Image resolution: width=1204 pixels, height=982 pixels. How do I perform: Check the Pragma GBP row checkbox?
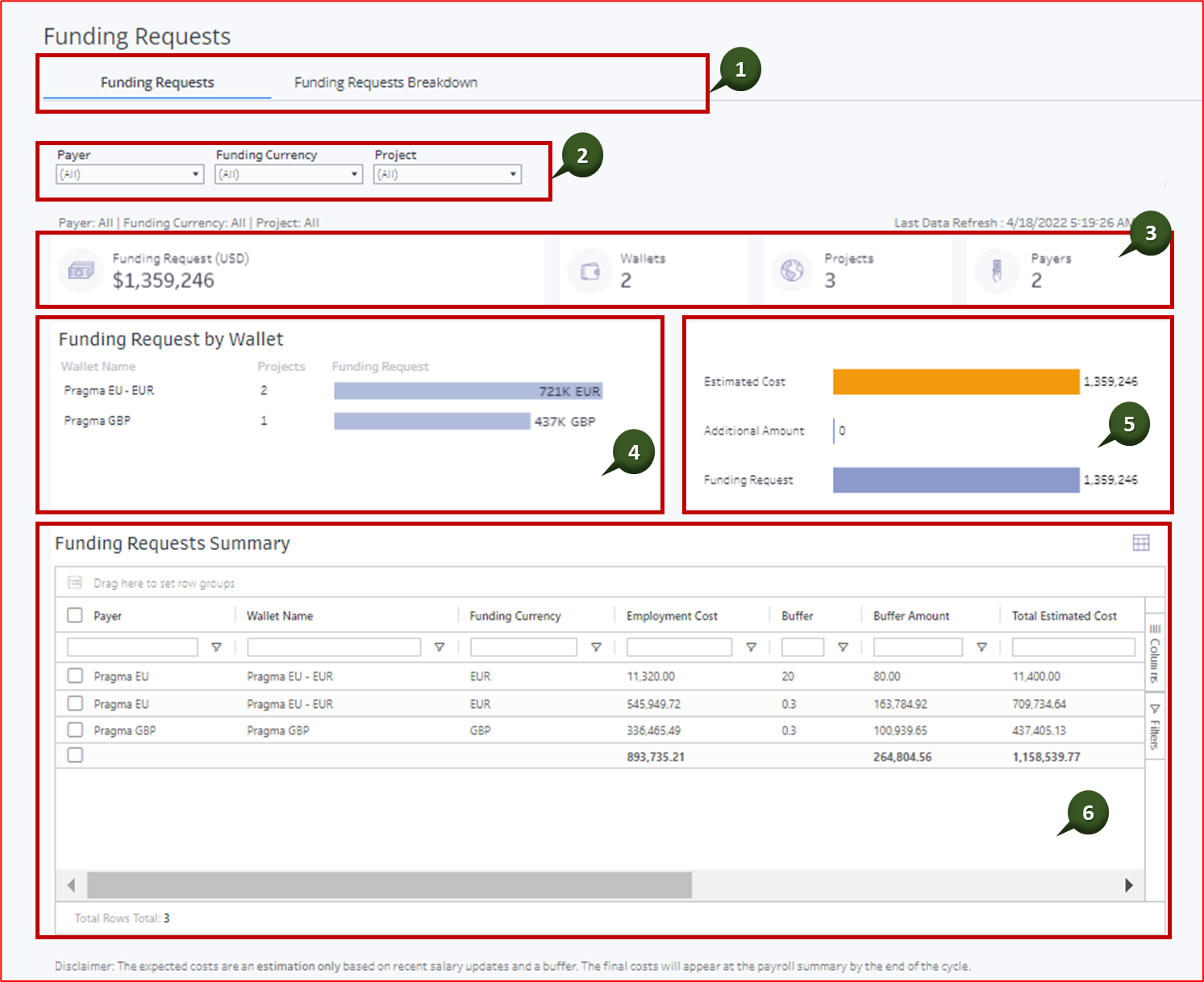[x=74, y=730]
